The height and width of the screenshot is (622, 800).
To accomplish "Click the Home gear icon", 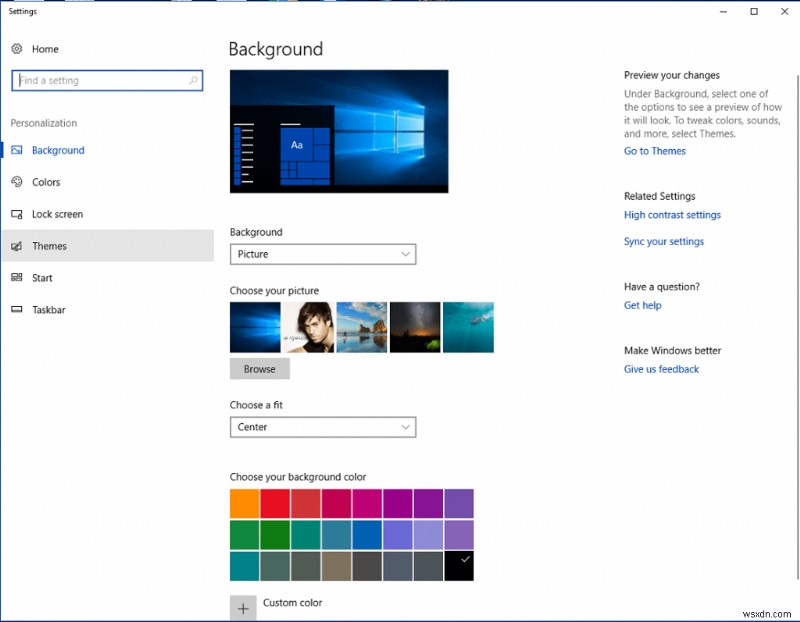I will [x=15, y=48].
